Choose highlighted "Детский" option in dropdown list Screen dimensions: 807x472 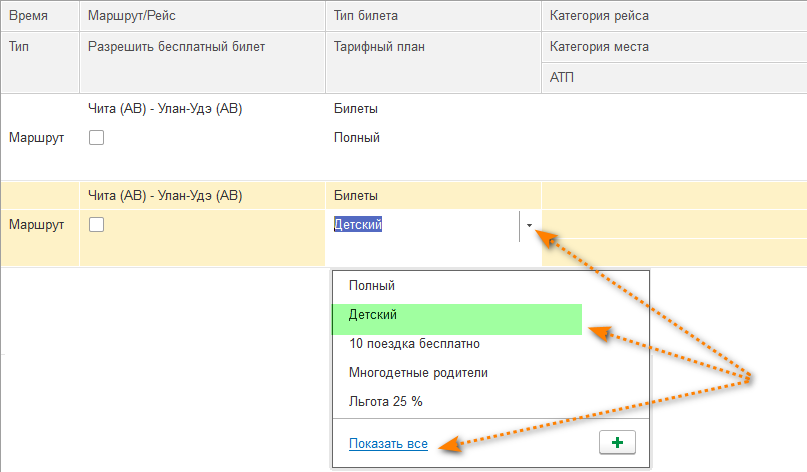(x=373, y=314)
